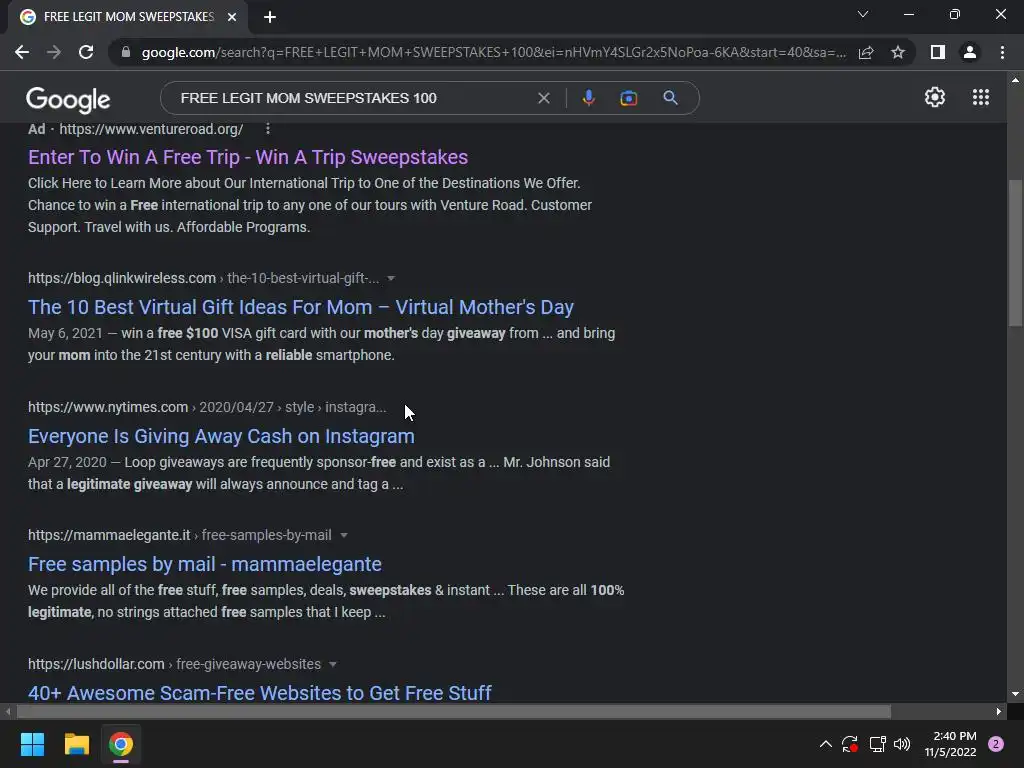The width and height of the screenshot is (1024, 768).
Task: Click the Google logo
Action: tap(68, 99)
